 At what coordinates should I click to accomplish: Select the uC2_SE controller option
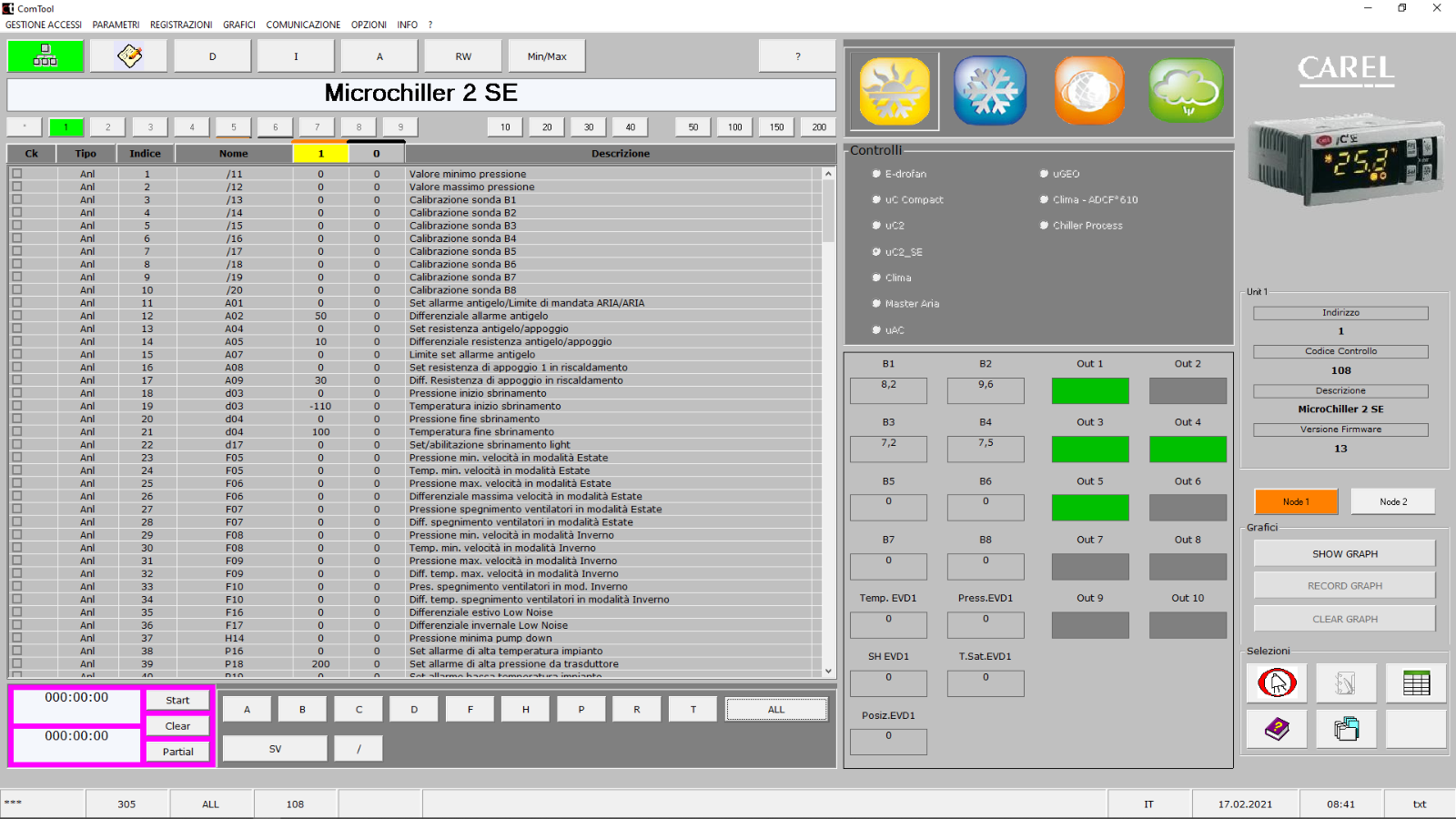click(876, 252)
